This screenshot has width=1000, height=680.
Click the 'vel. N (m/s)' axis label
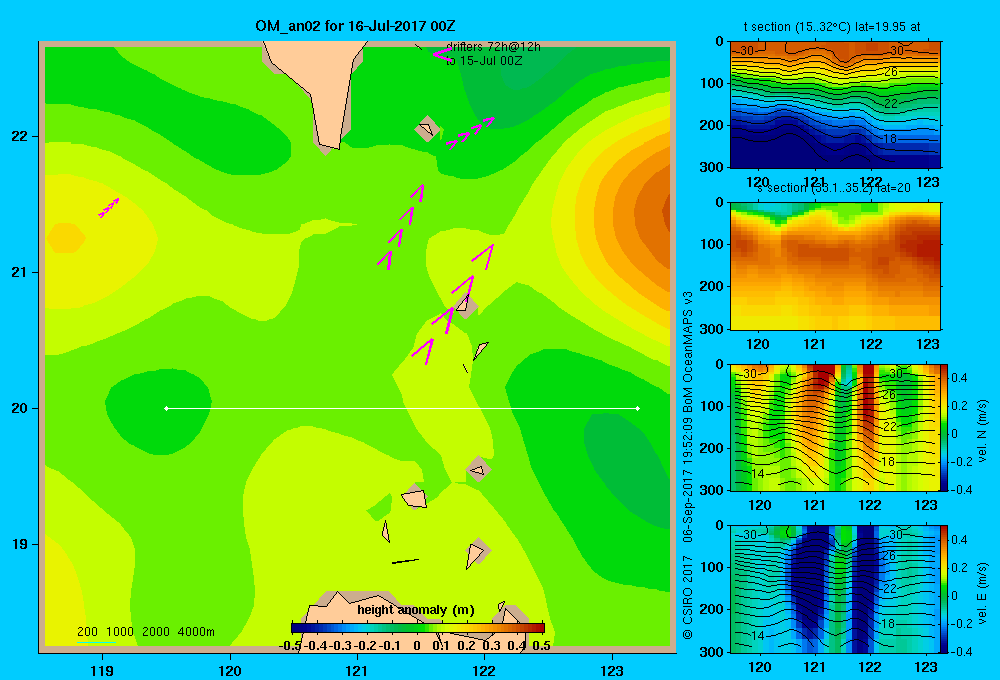tap(982, 431)
